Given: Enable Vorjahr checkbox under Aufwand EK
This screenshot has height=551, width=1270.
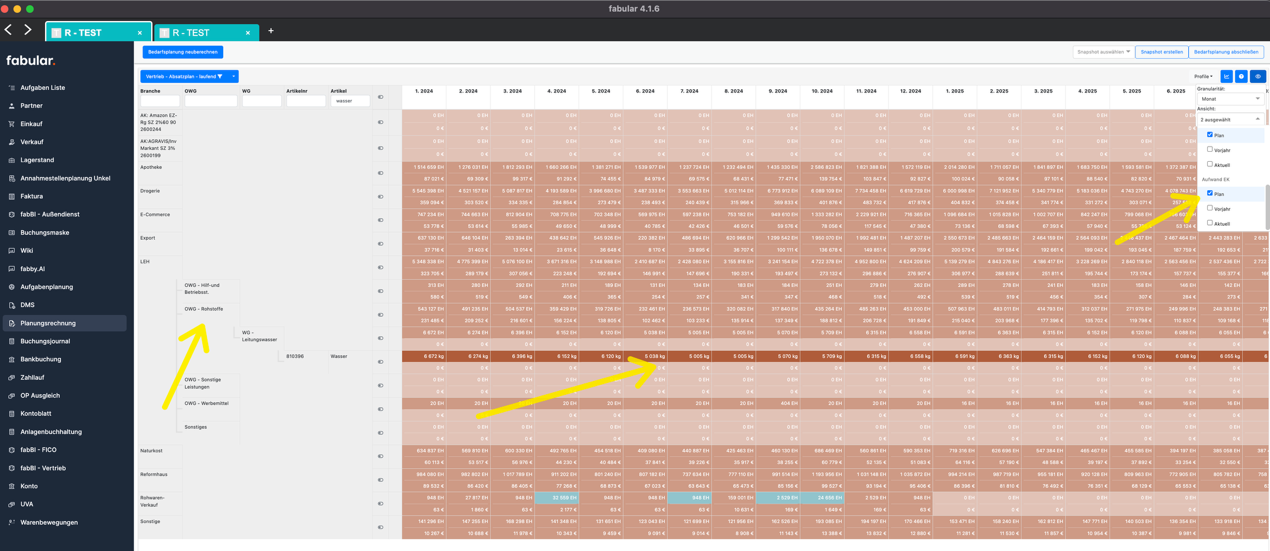Looking at the screenshot, I should [x=1210, y=208].
